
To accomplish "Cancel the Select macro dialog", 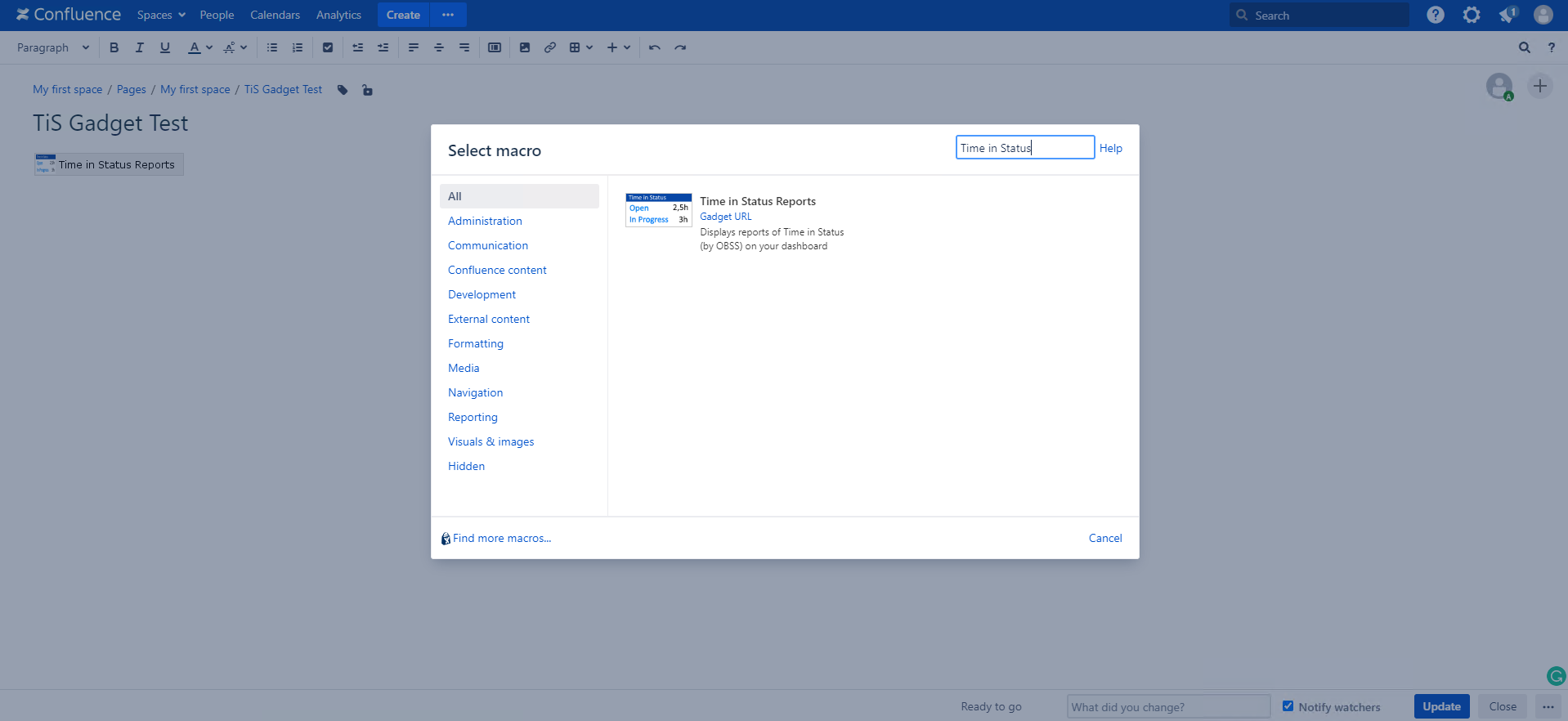I will pos(1104,538).
